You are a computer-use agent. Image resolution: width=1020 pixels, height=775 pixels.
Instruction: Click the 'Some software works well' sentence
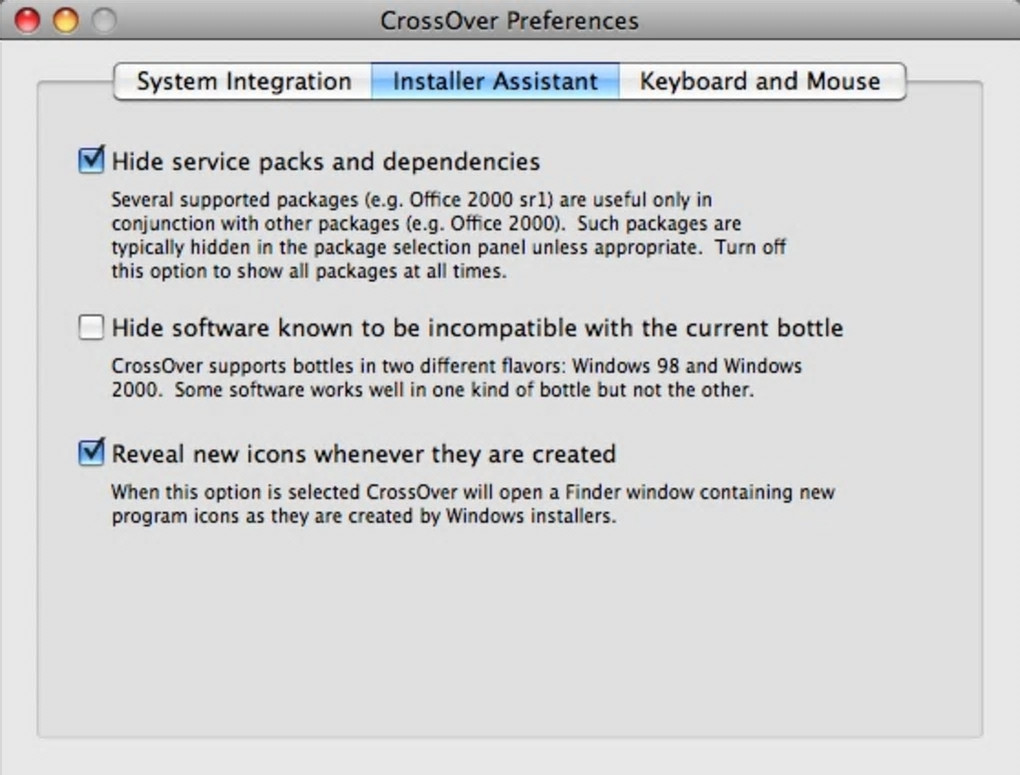(464, 390)
